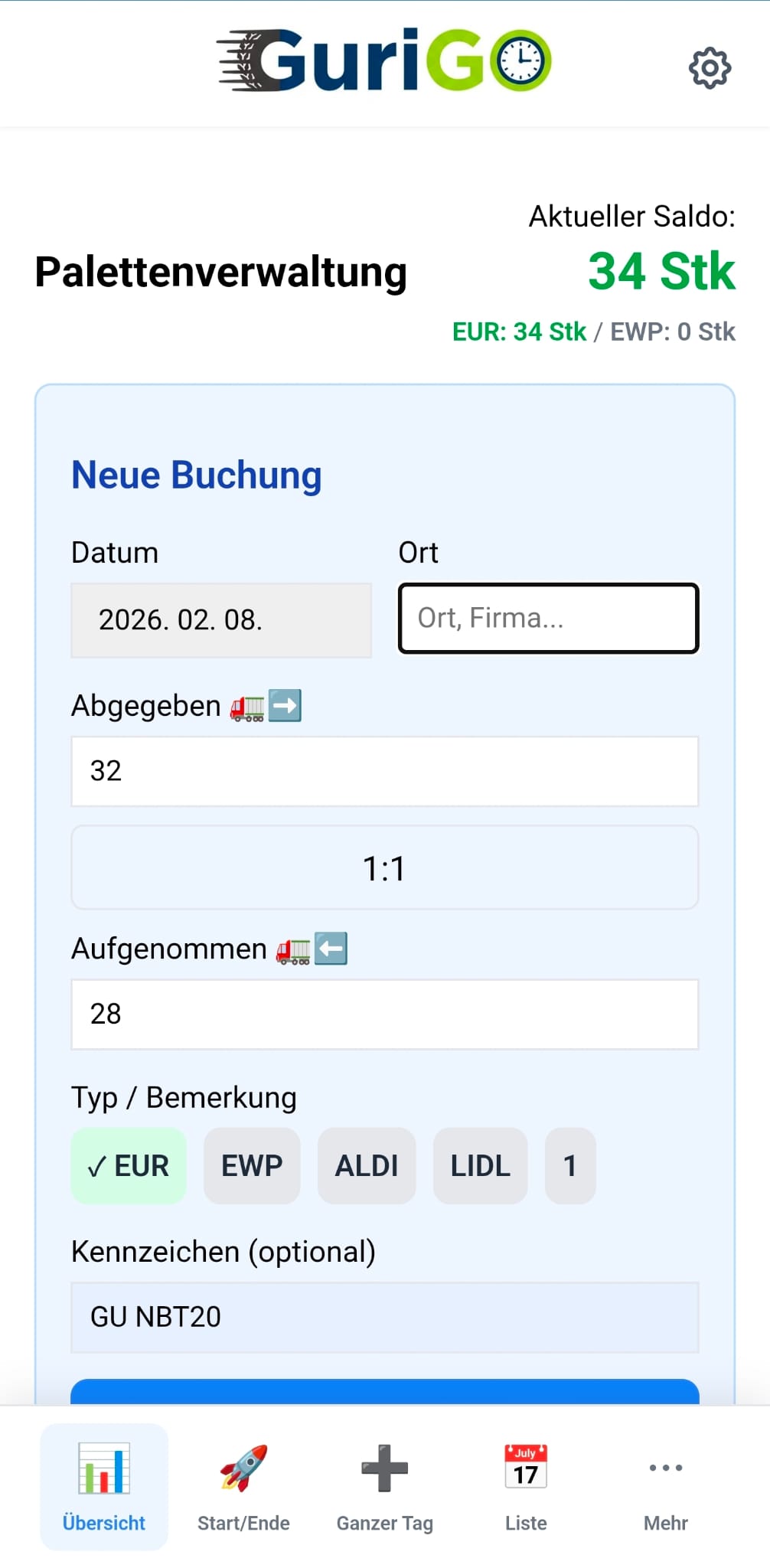Enable the EWP pallet type
This screenshot has height=1568, width=770.
tap(252, 1166)
